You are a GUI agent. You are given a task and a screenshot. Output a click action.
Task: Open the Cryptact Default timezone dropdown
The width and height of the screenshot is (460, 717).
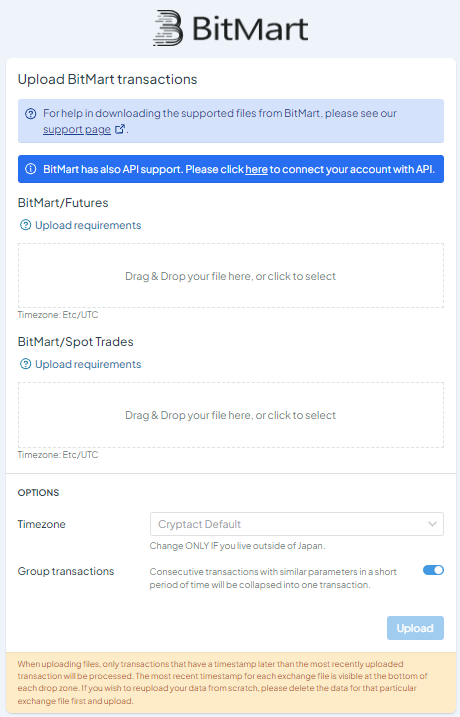[297, 524]
